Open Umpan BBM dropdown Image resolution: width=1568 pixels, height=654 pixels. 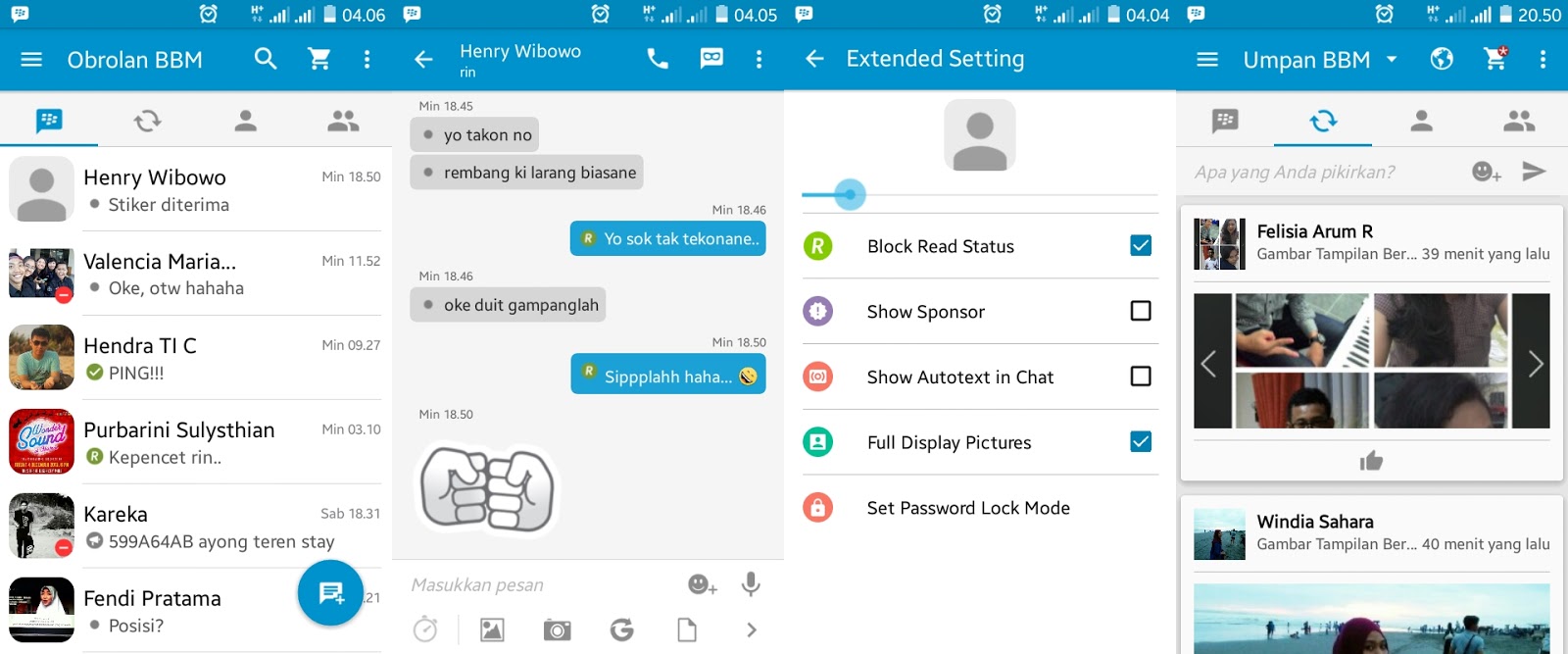click(x=1321, y=60)
